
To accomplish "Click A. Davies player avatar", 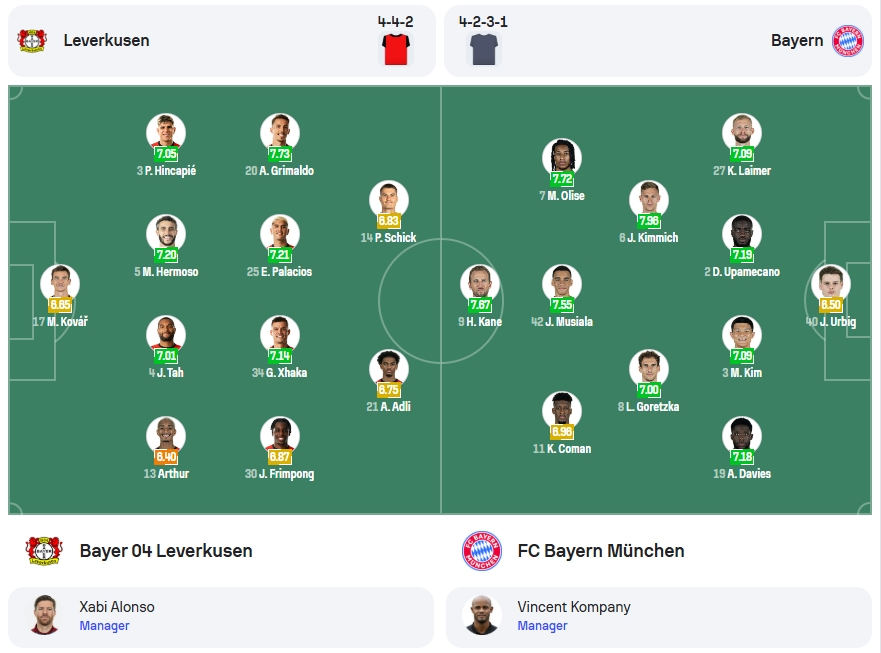I will pos(742,436).
